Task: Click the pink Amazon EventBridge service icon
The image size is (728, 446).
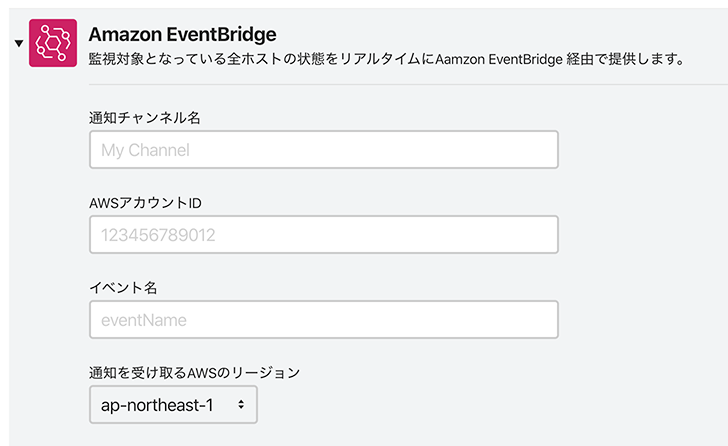Action: click(53, 43)
